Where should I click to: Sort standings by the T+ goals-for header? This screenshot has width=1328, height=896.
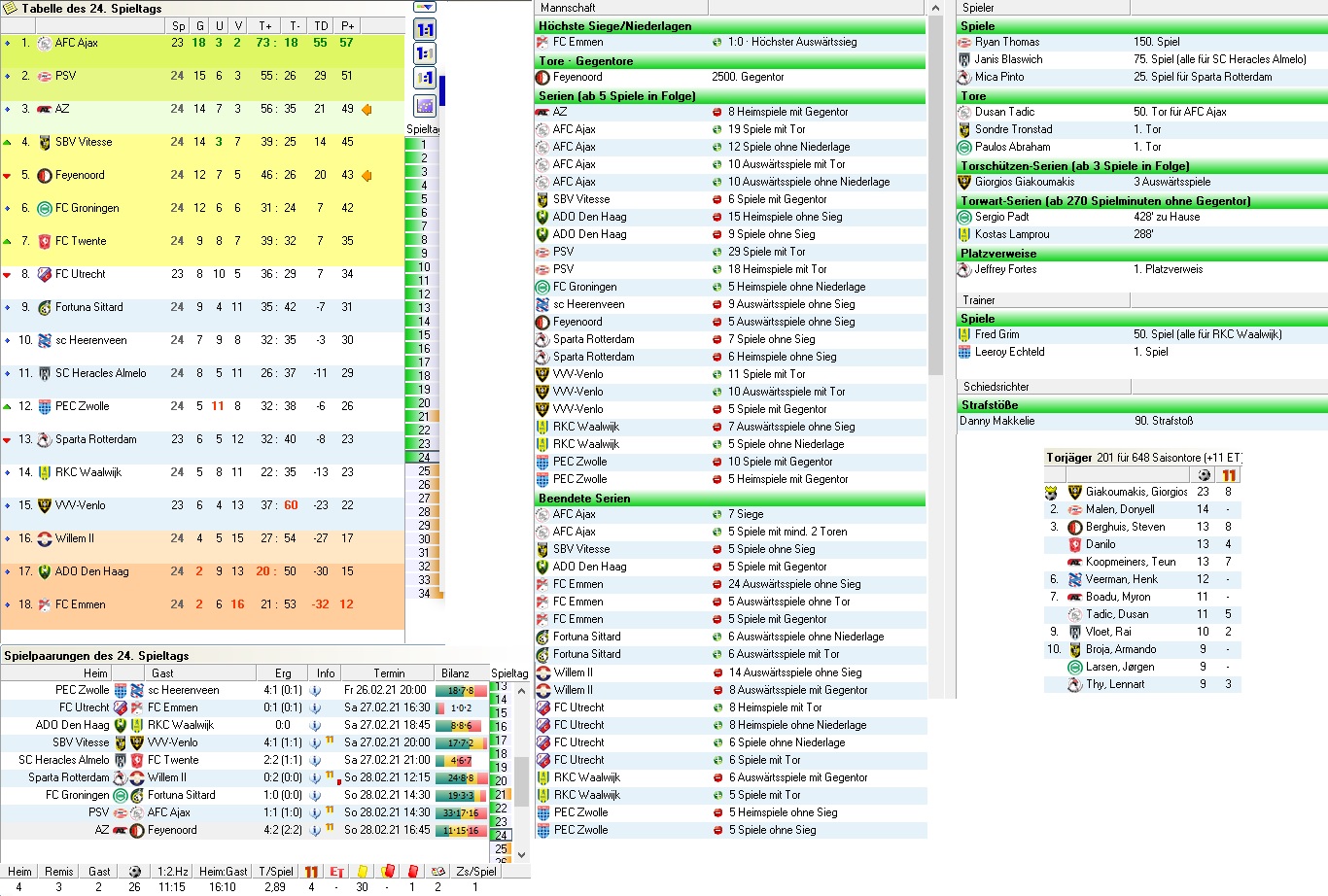[x=265, y=26]
